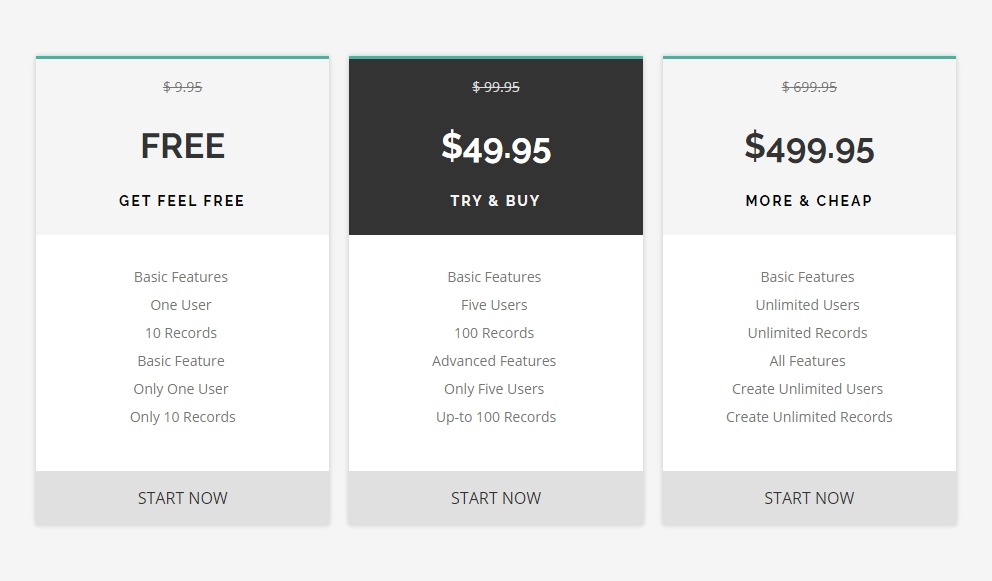This screenshot has width=992, height=581.
Task: Click START NOW under the $499.95 plan
Action: 809,498
